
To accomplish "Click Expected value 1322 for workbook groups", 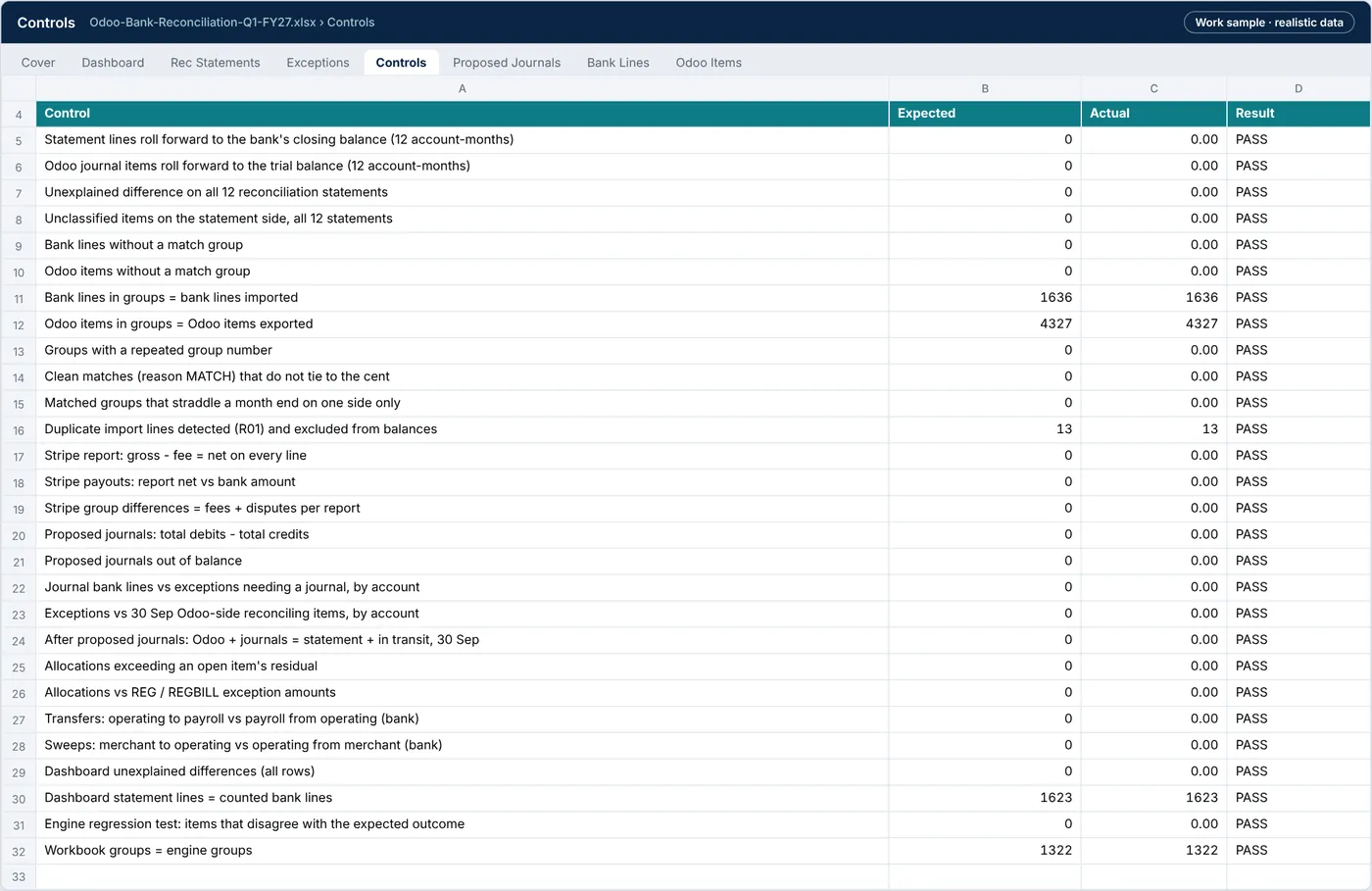I will [985, 851].
